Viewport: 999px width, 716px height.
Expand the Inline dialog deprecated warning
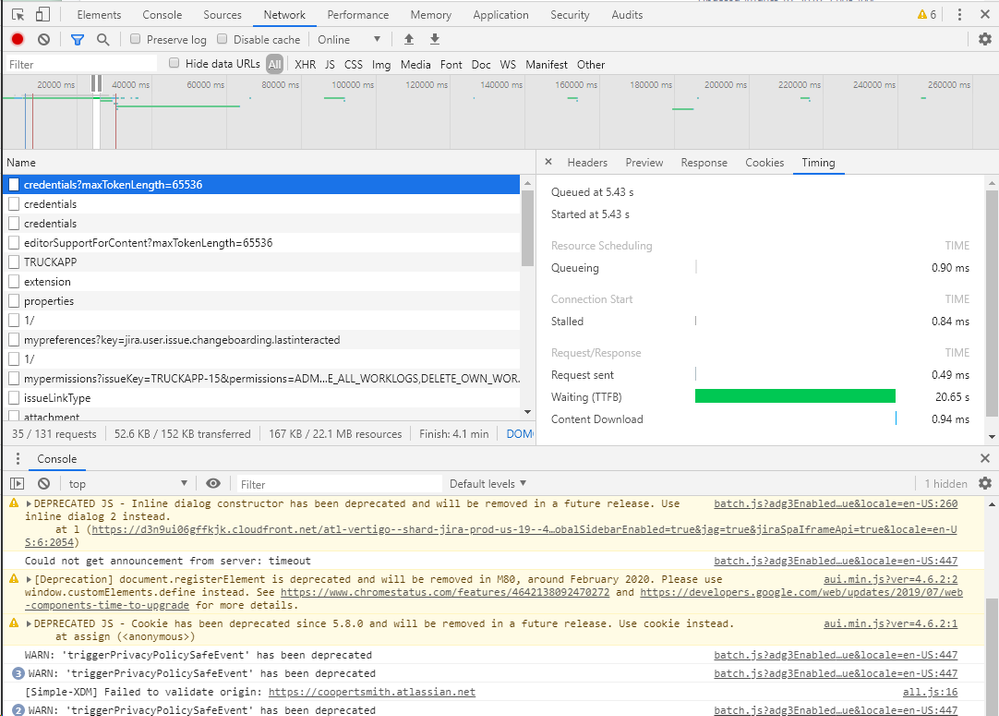(x=29, y=503)
